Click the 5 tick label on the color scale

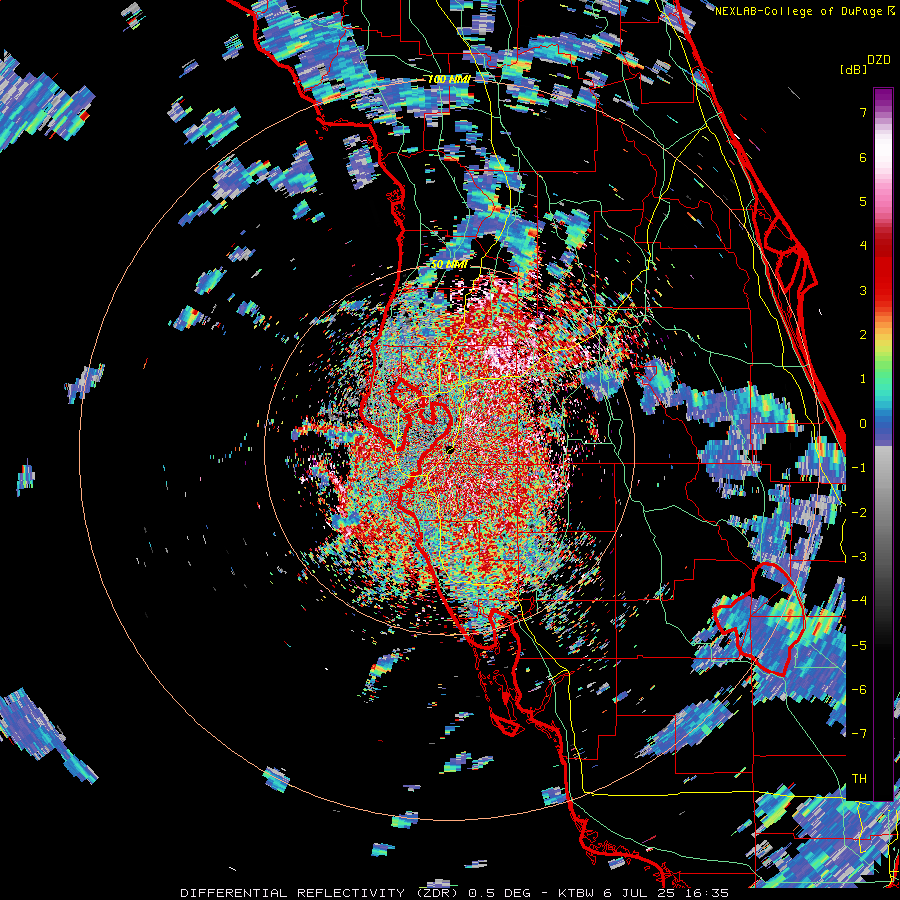(863, 201)
